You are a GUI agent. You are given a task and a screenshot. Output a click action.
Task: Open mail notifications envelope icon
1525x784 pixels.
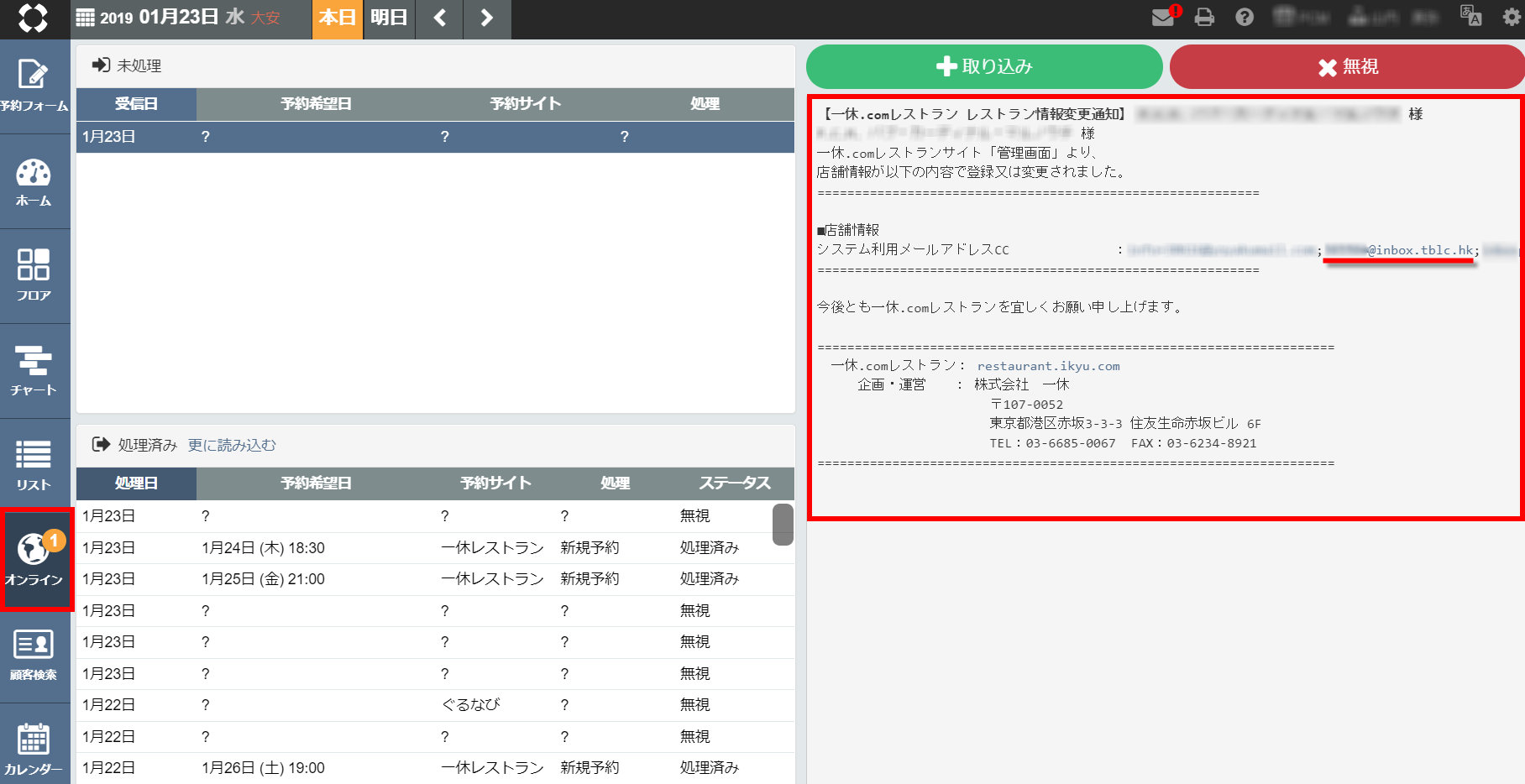pyautogui.click(x=1166, y=16)
